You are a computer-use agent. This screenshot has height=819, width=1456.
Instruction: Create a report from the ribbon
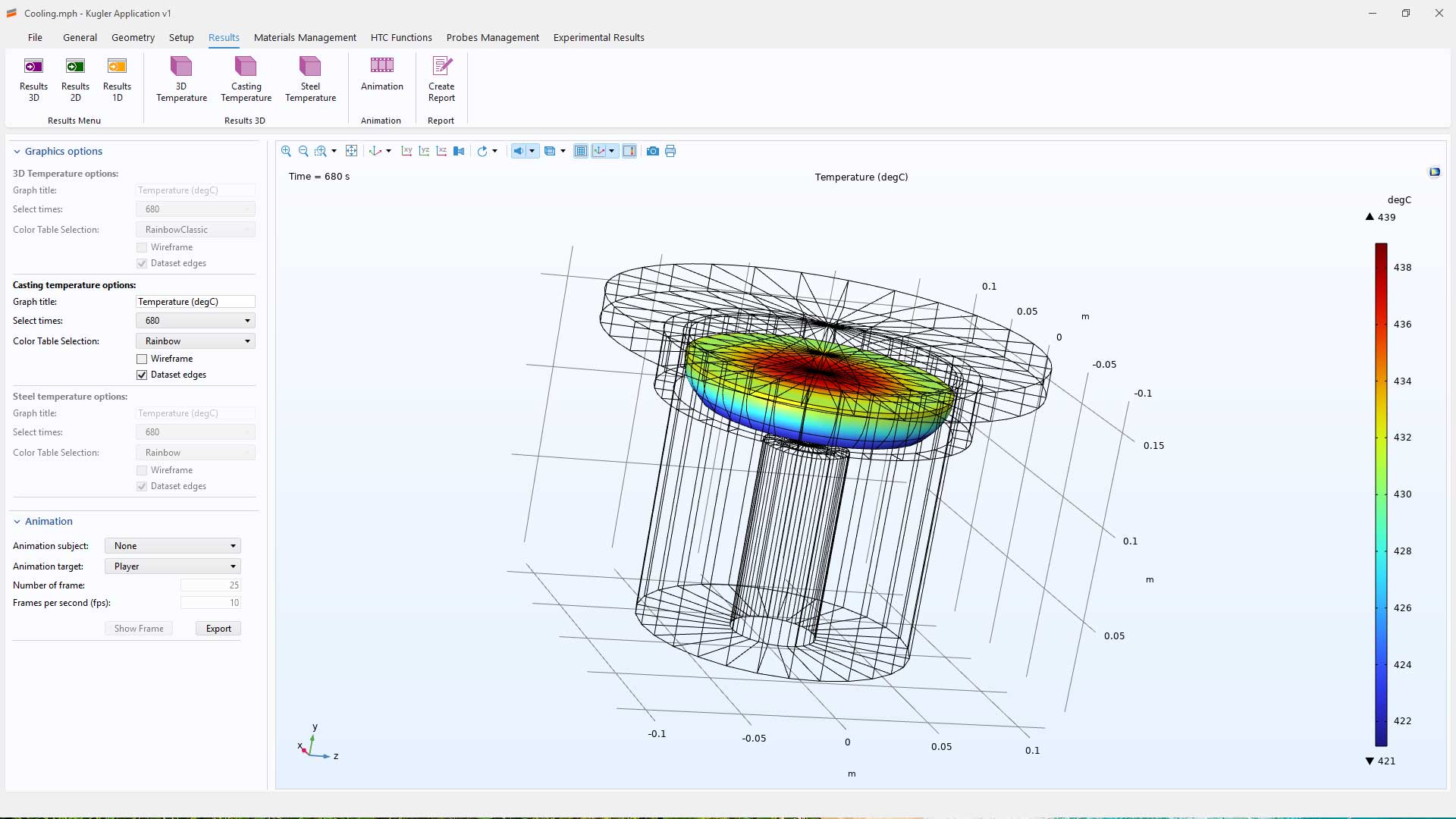[x=441, y=79]
